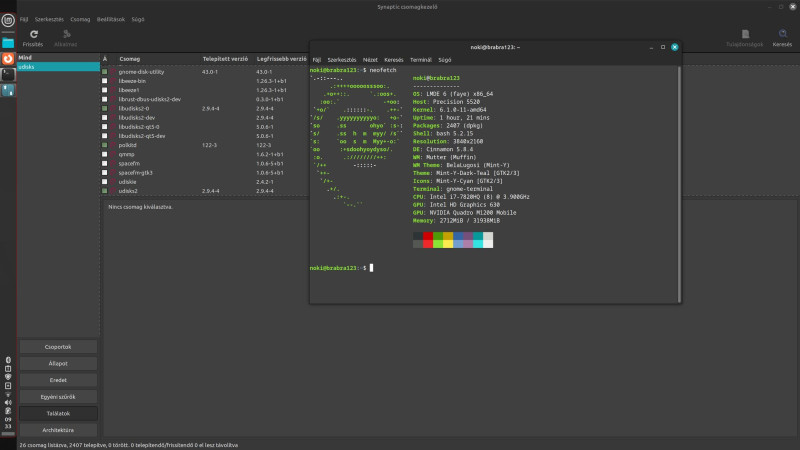Open the network wifi tray icon
The width and height of the screenshot is (800, 450).
[8, 394]
